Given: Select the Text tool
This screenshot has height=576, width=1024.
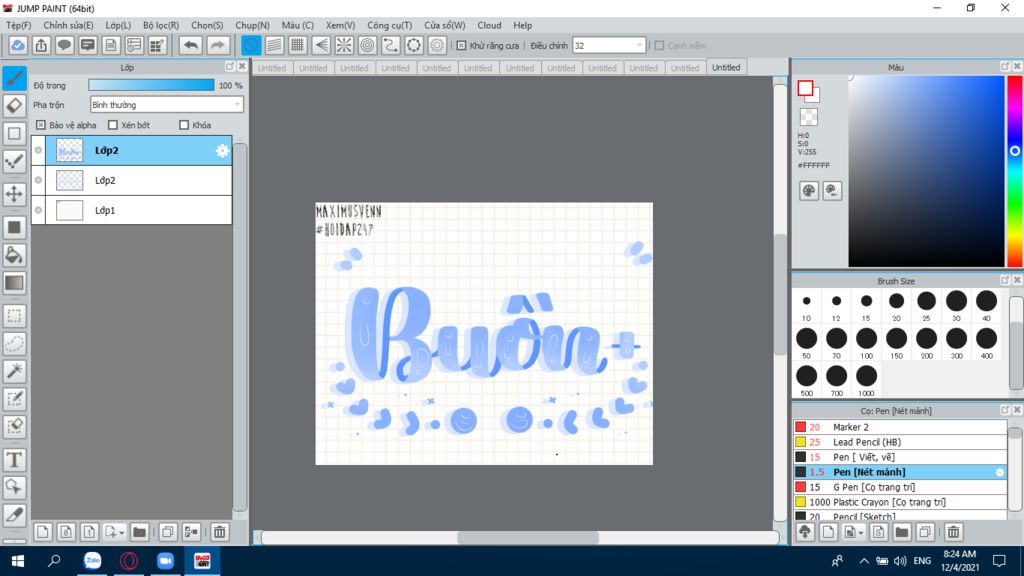Looking at the screenshot, I should pos(14,460).
